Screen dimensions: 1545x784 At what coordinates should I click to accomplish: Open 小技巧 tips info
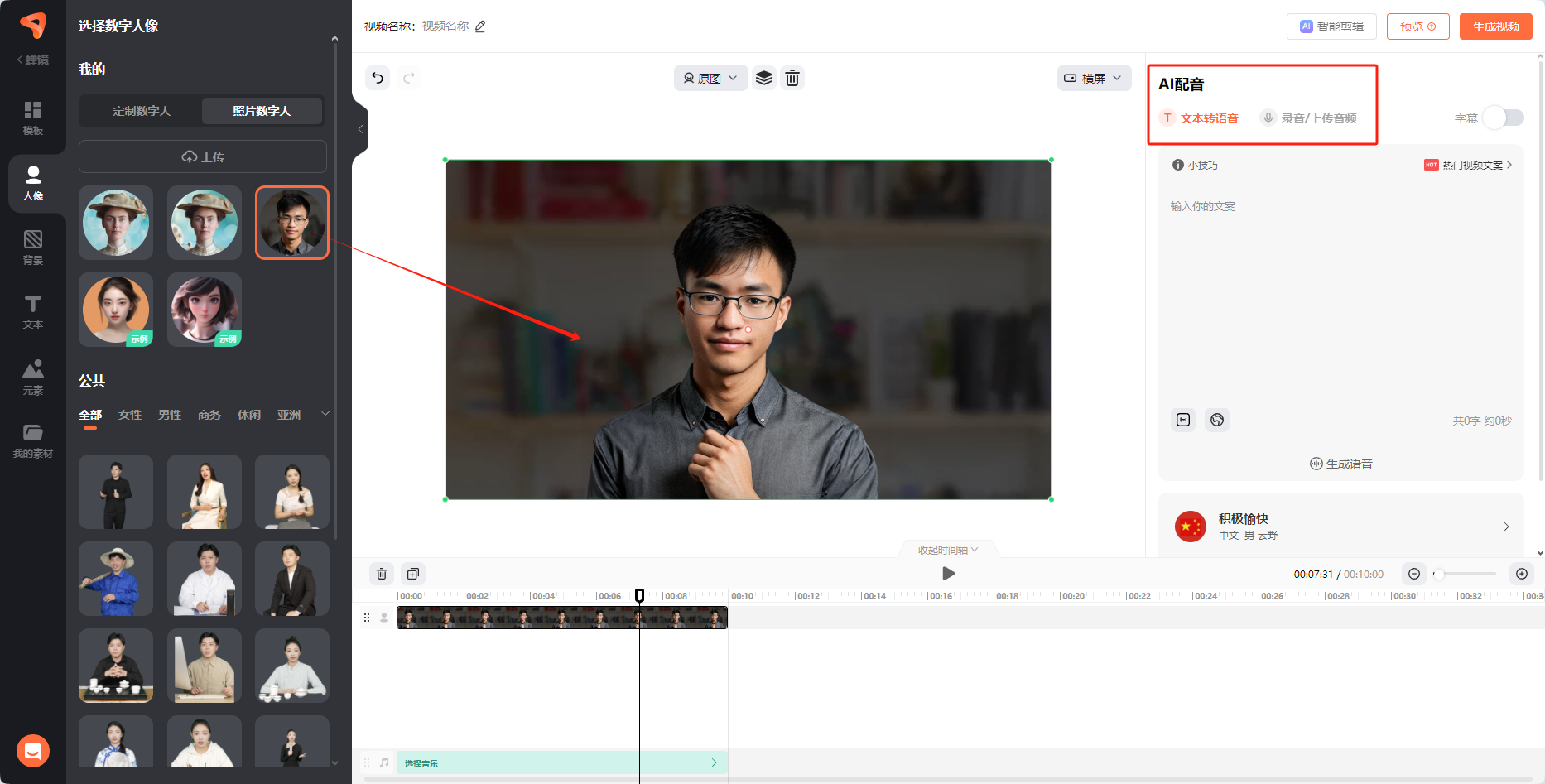click(1195, 165)
